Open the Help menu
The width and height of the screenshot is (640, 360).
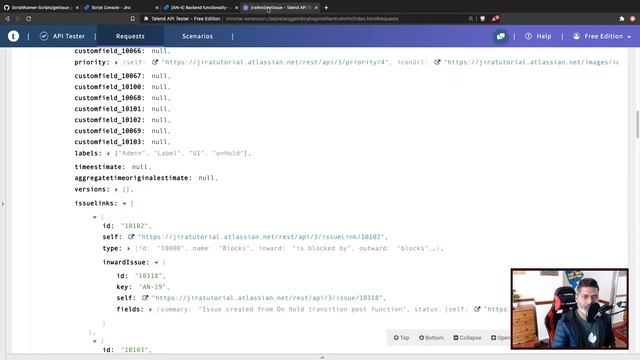538,36
